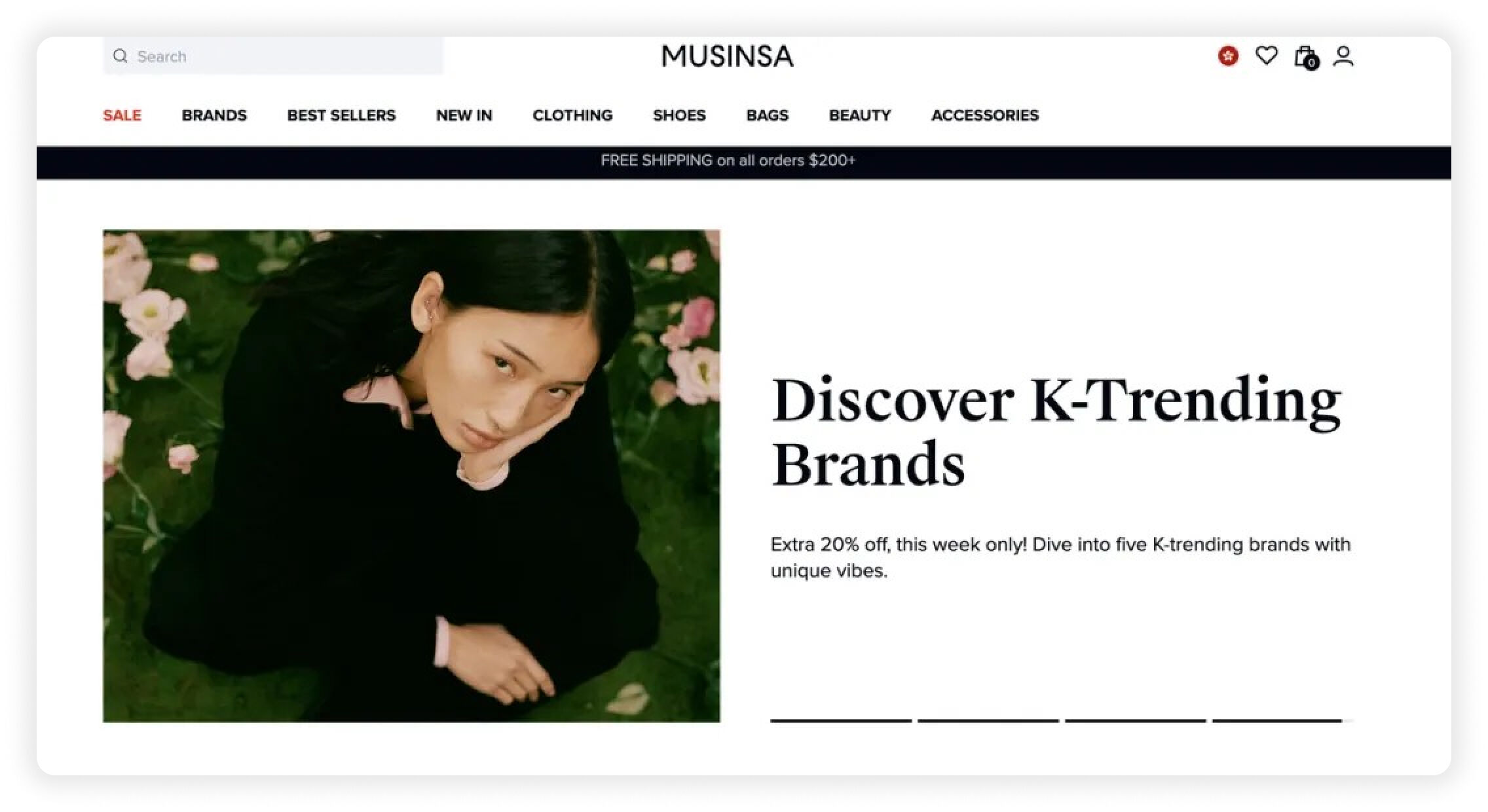Click the search magnifier icon

coord(120,56)
